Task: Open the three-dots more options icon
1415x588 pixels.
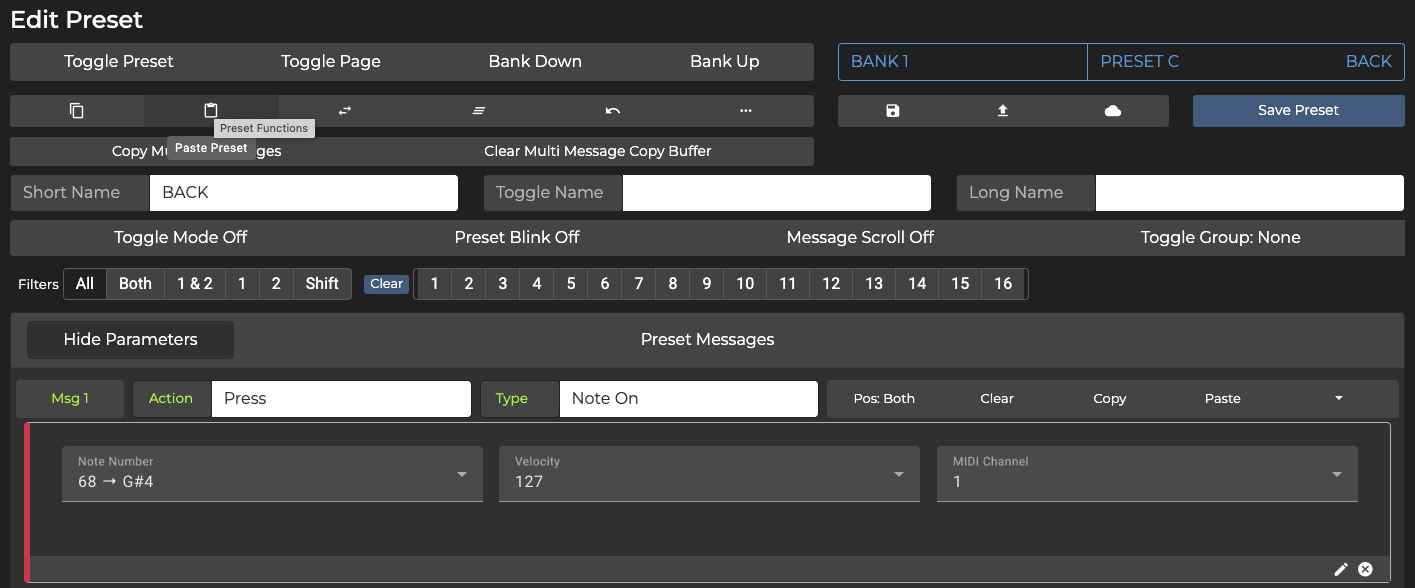Action: tap(746, 111)
